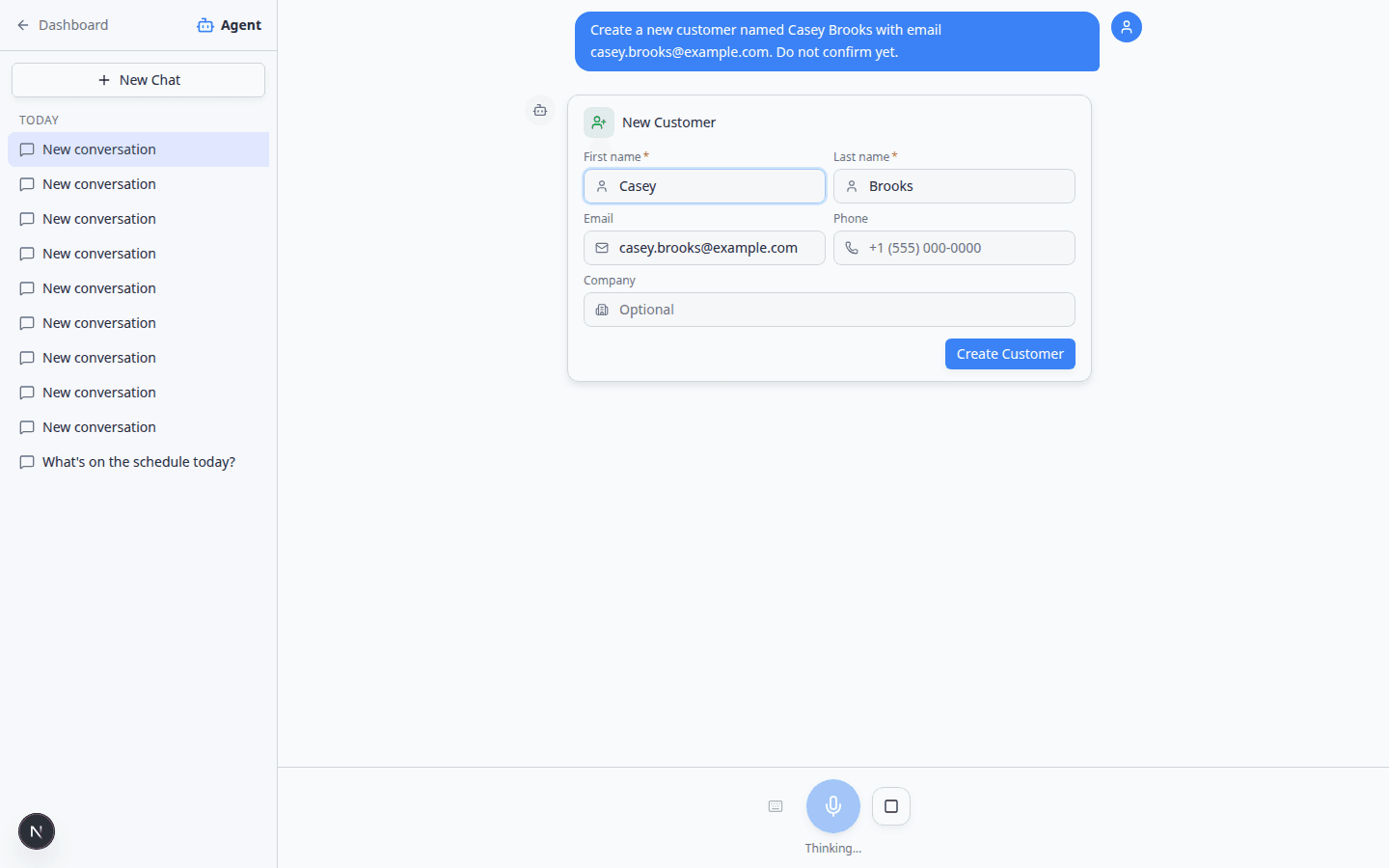The width and height of the screenshot is (1389, 868).
Task: Select the highlighted New conversation at top
Action: [x=138, y=149]
